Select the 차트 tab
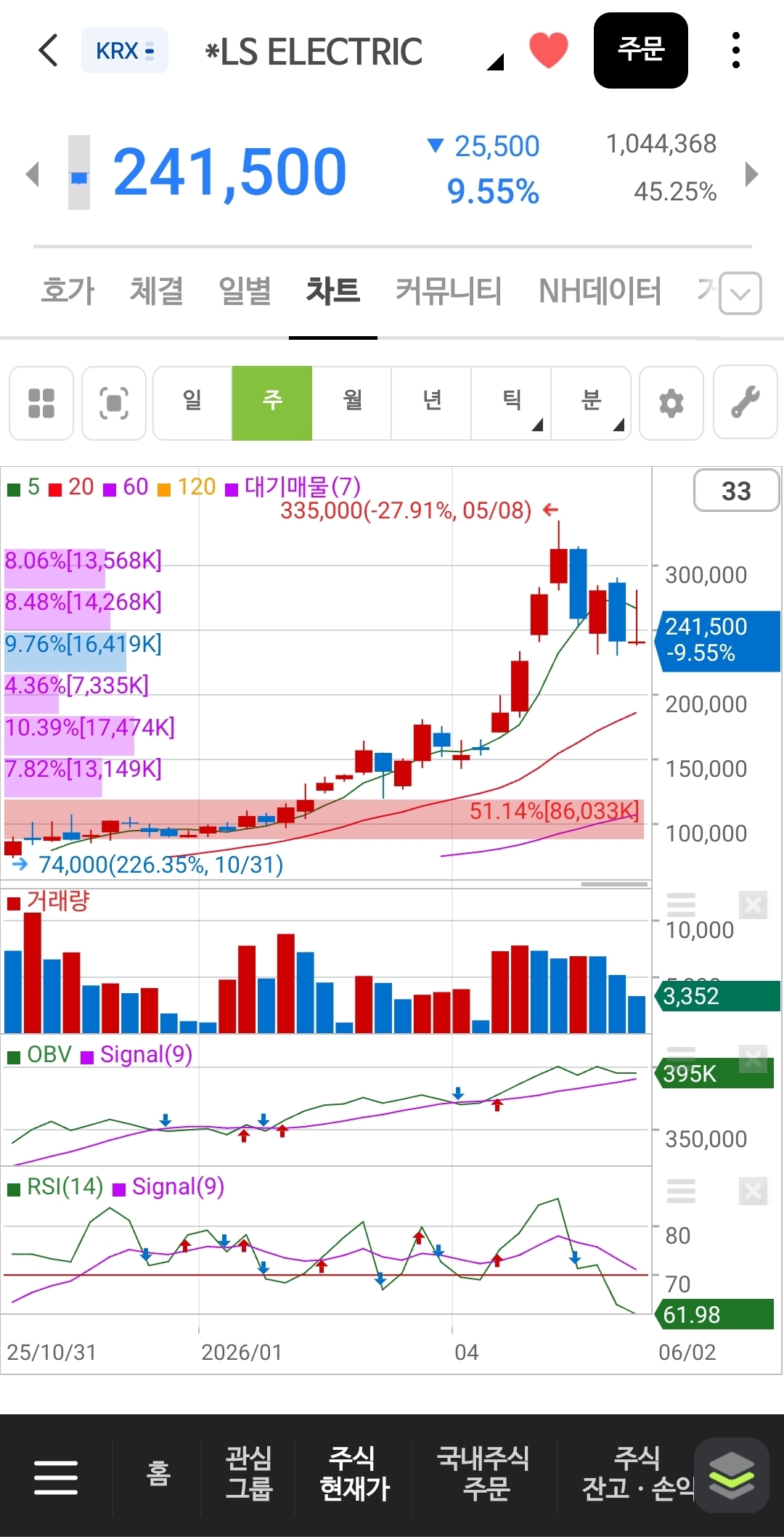The width and height of the screenshot is (784, 1537). pyautogui.click(x=333, y=291)
